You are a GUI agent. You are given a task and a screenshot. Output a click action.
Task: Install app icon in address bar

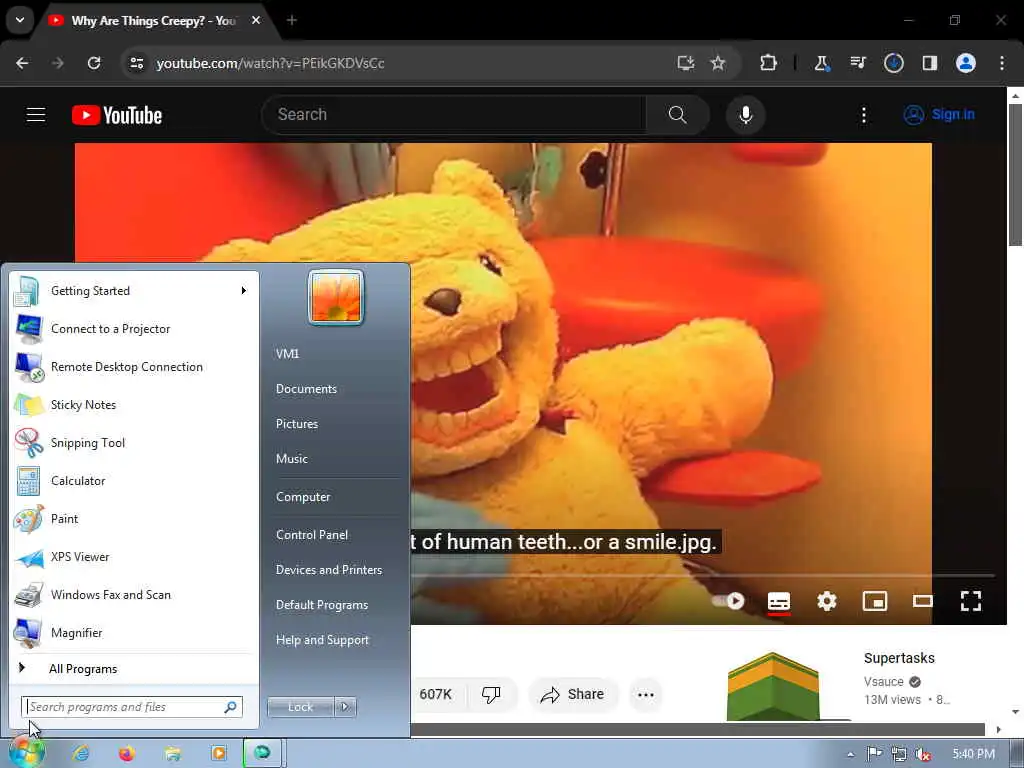coord(685,63)
